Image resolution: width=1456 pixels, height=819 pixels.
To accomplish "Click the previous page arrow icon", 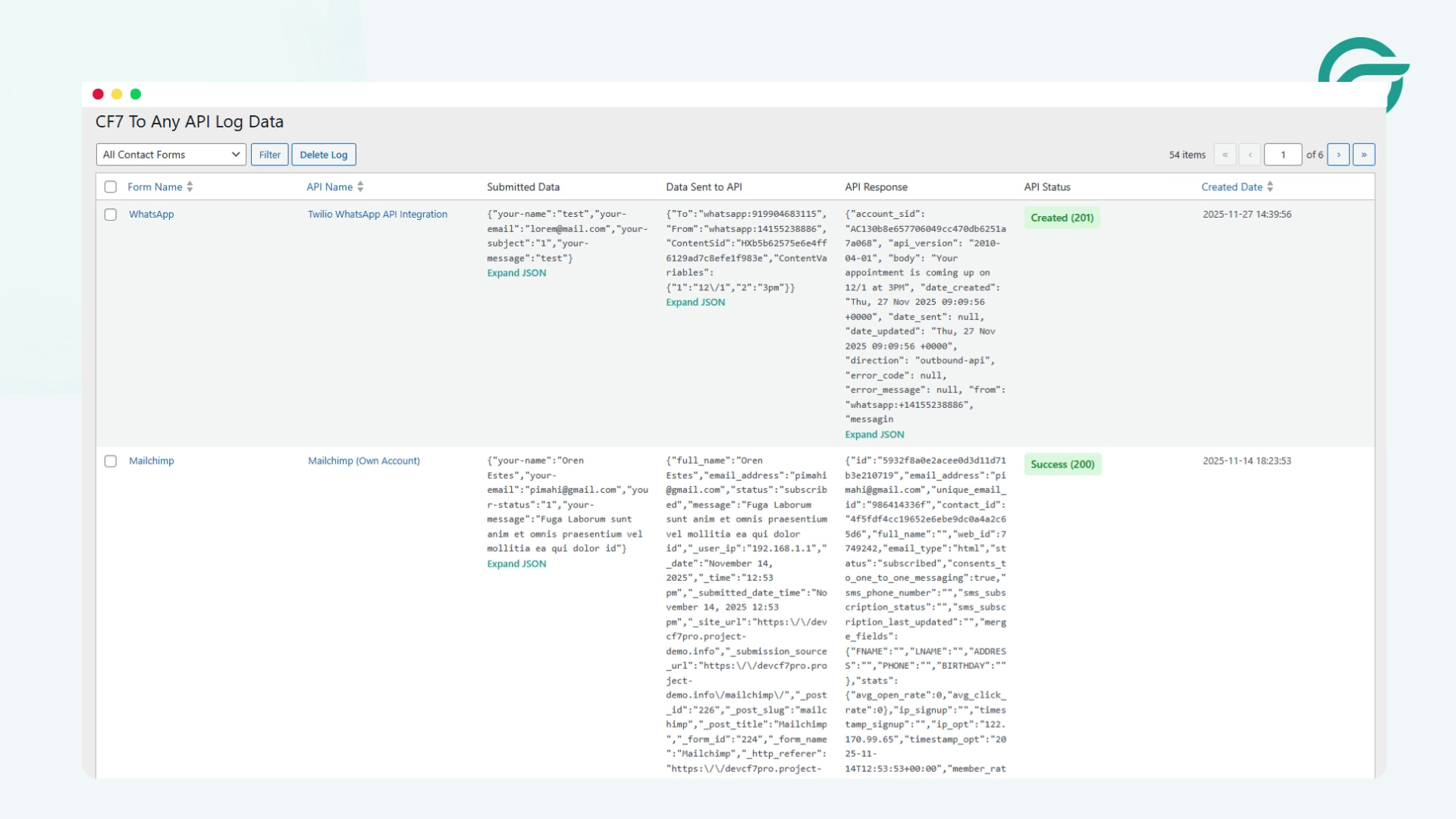I will click(1250, 154).
